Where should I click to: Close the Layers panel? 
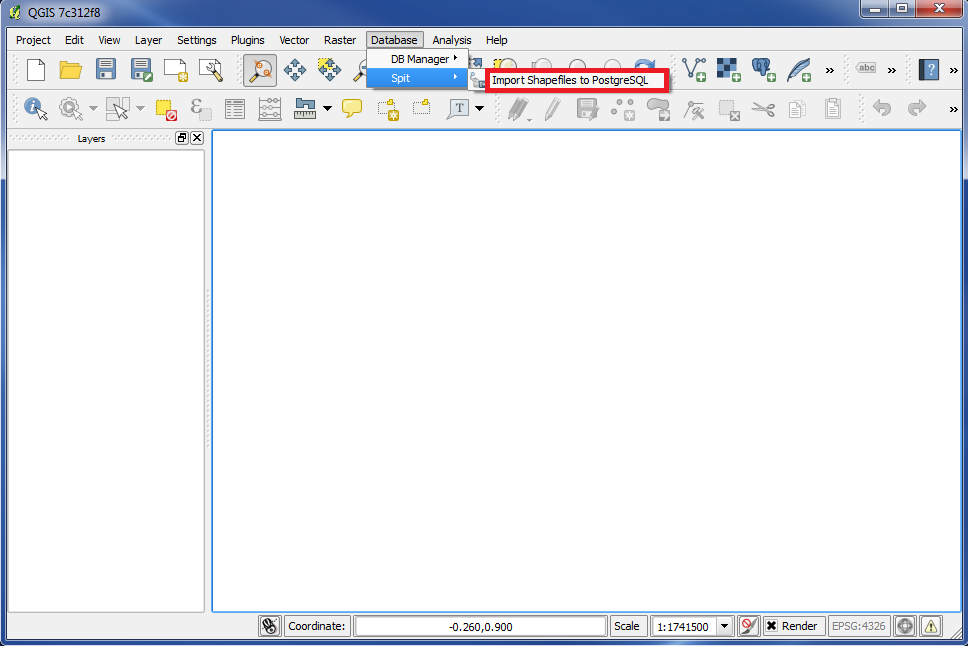[197, 138]
